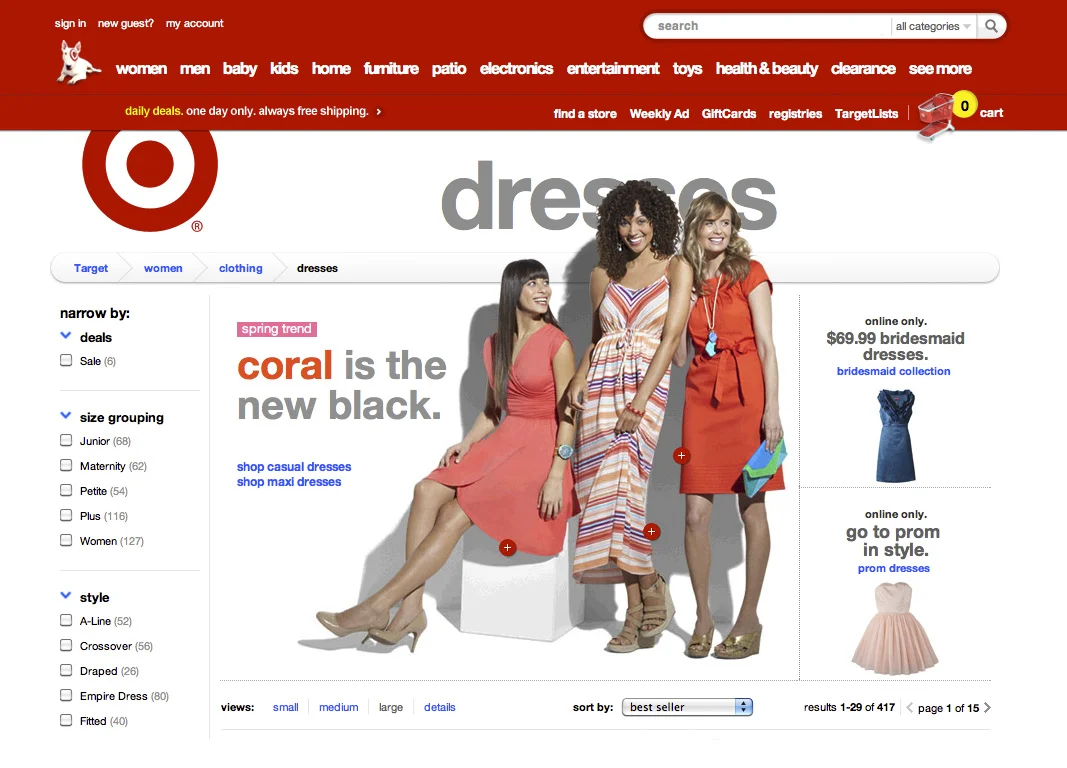
Task: Click yellow cart item count badge
Action: point(964,105)
